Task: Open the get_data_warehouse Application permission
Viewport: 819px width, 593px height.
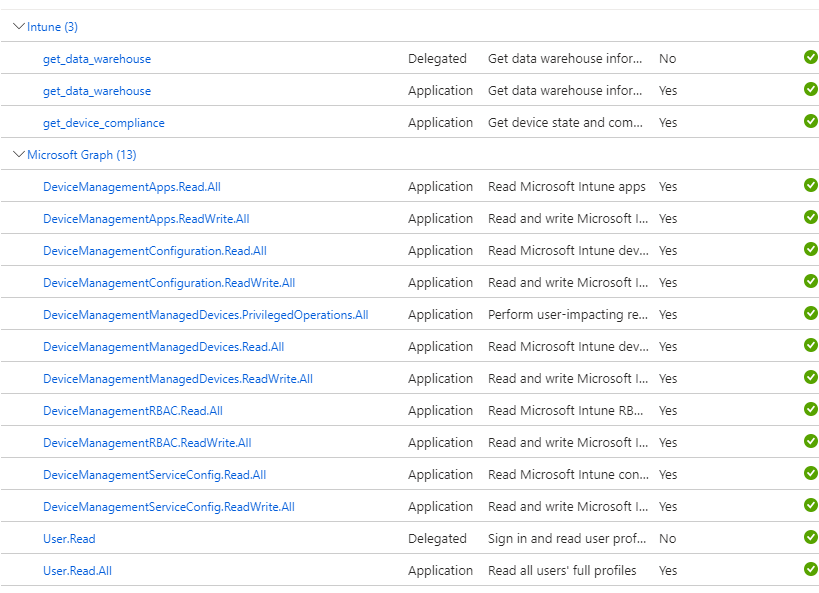Action: click(97, 90)
